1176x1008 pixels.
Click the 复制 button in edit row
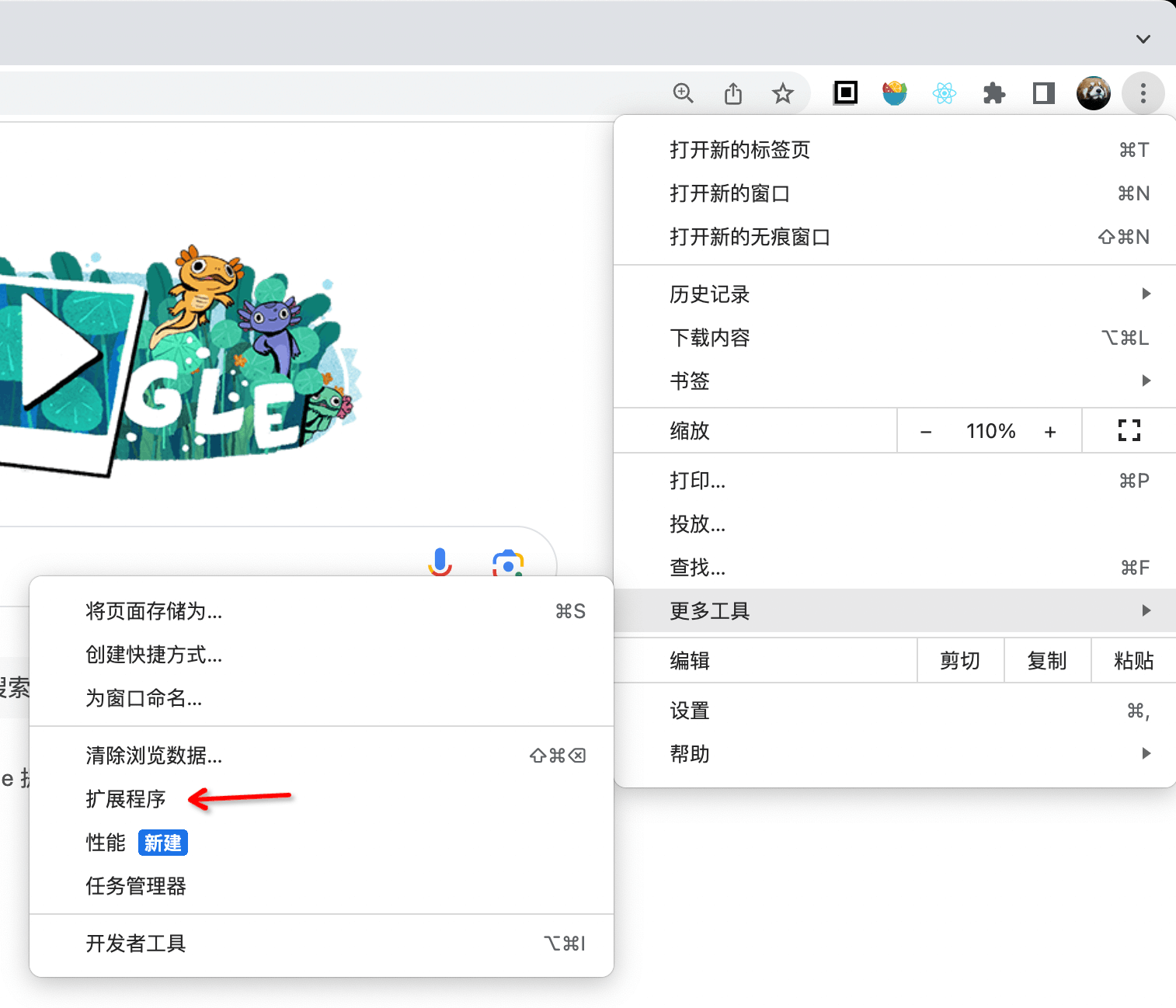pyautogui.click(x=1046, y=661)
